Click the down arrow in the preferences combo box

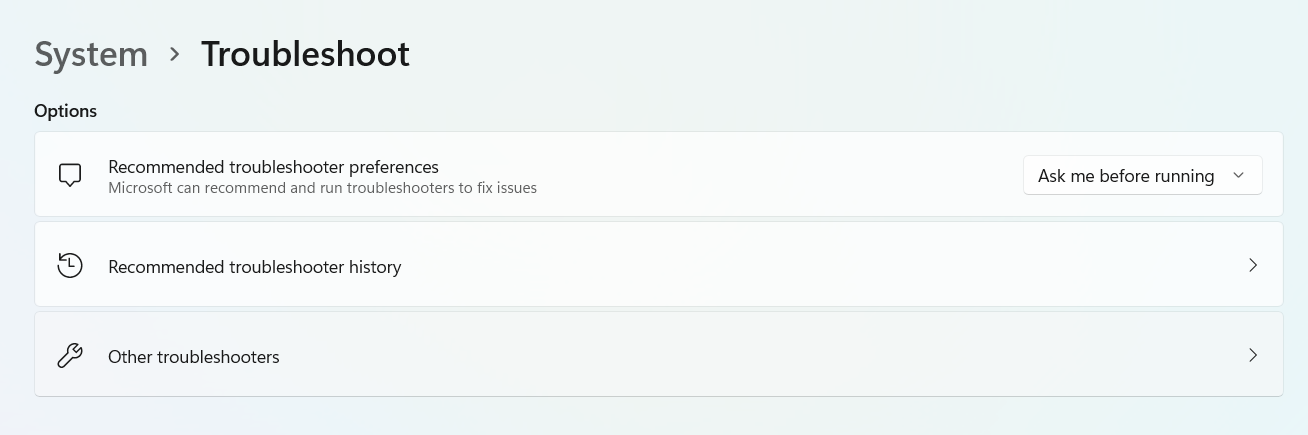1239,176
